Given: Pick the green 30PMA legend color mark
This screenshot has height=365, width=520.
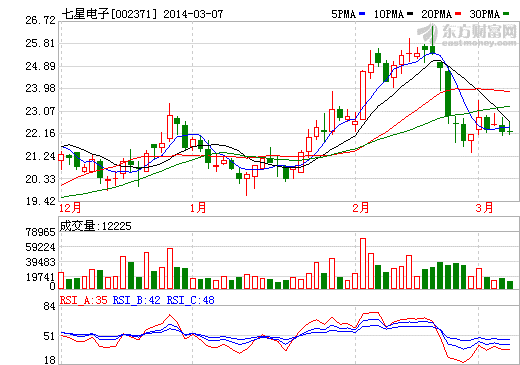Looking at the screenshot, I should 506,14.
